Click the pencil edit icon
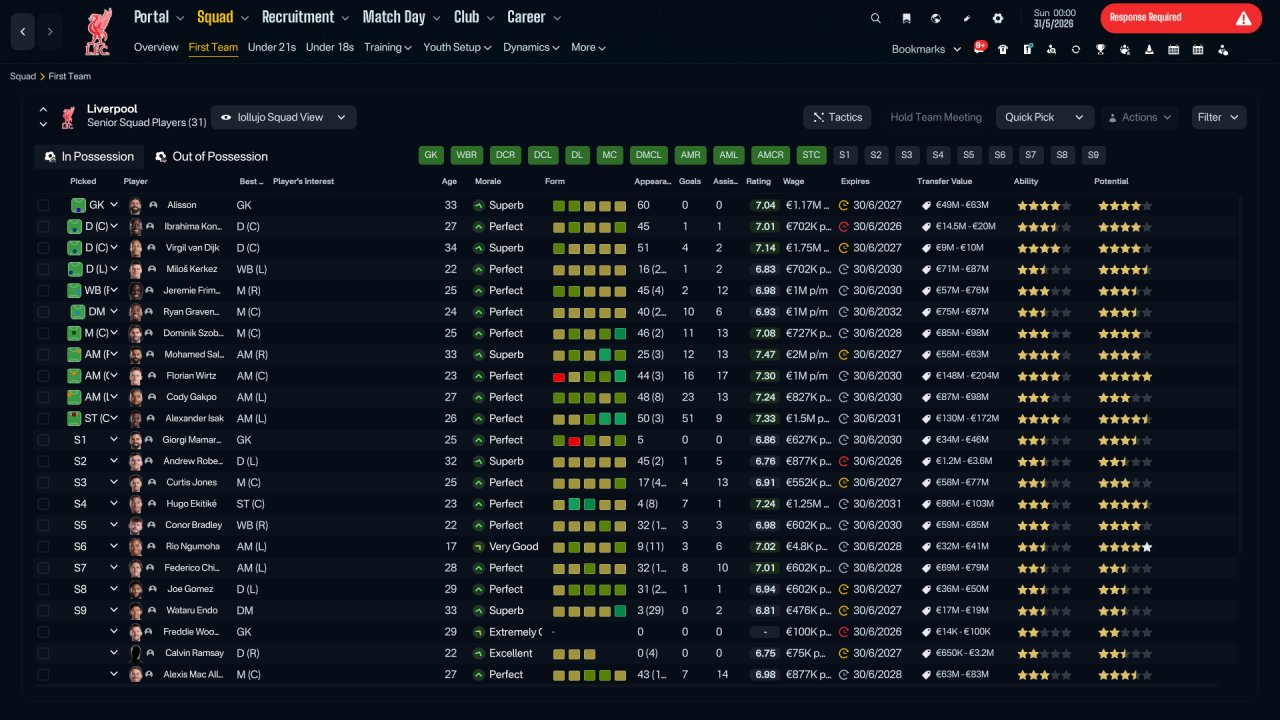The width and height of the screenshot is (1280, 720). click(967, 18)
